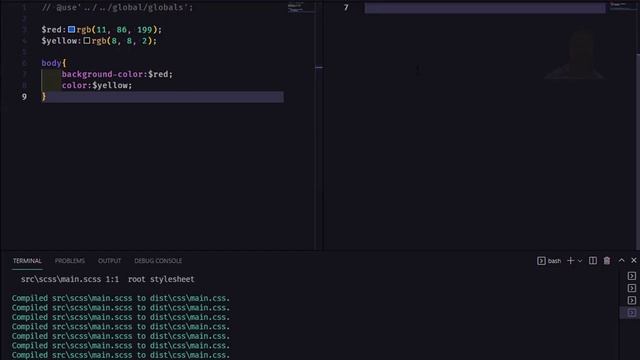Open the PROBLEMS tab
The height and width of the screenshot is (360, 640).
click(70, 261)
